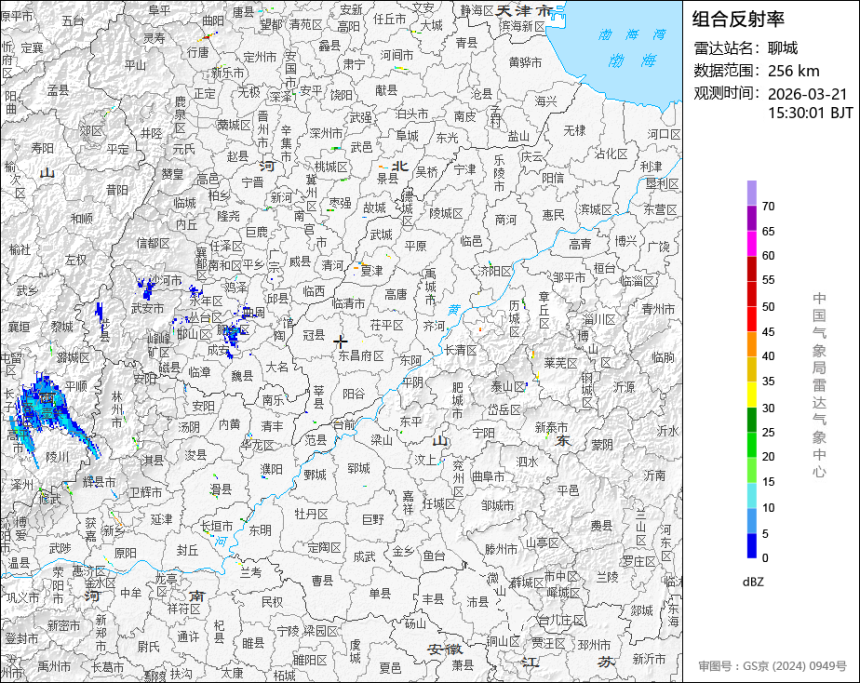Image resolution: width=860 pixels, height=683 pixels.
Task: Click the 桃城区 map label
Action: tap(331, 166)
